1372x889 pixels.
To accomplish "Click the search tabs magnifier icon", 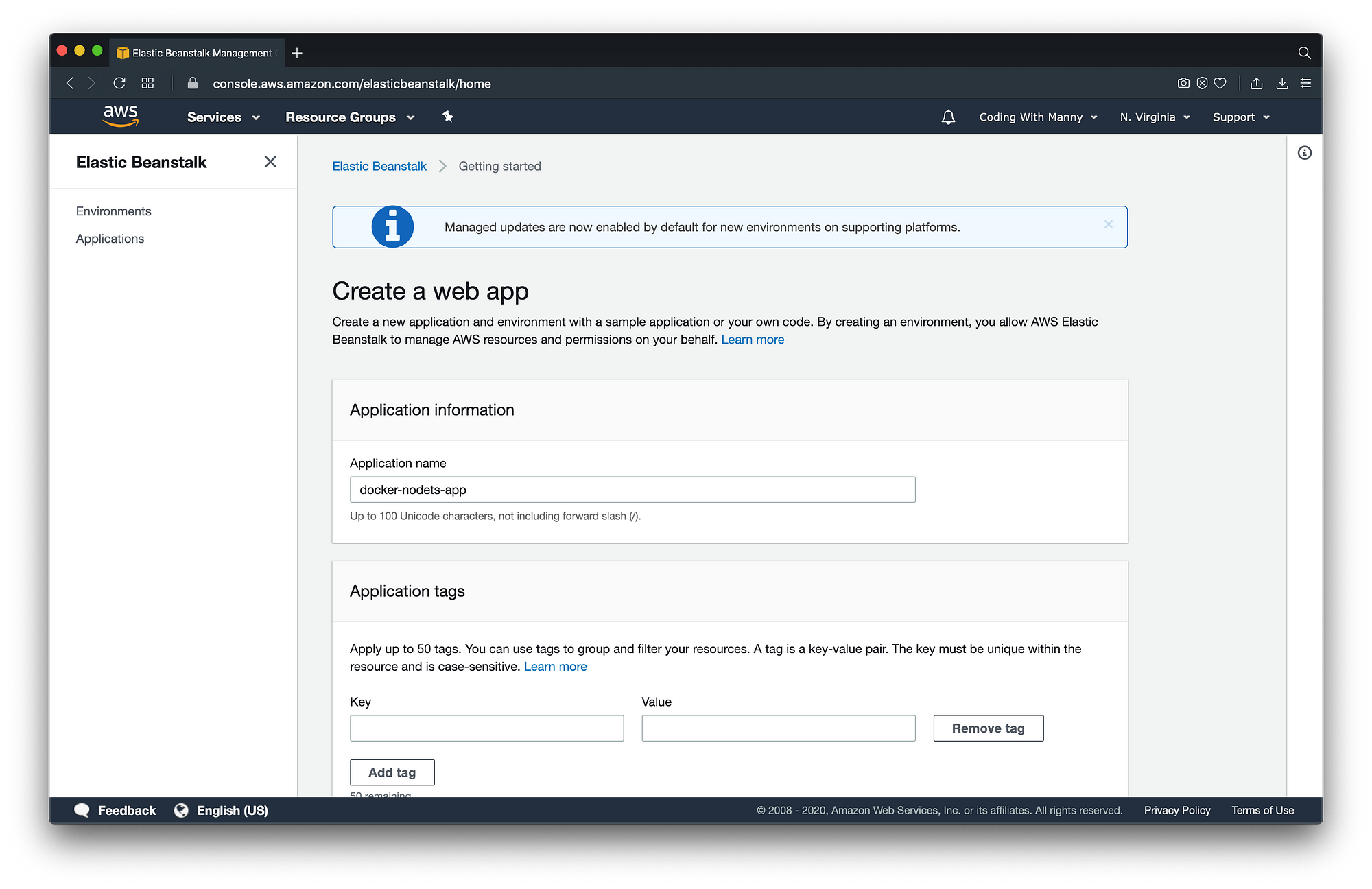I will pos(1304,53).
